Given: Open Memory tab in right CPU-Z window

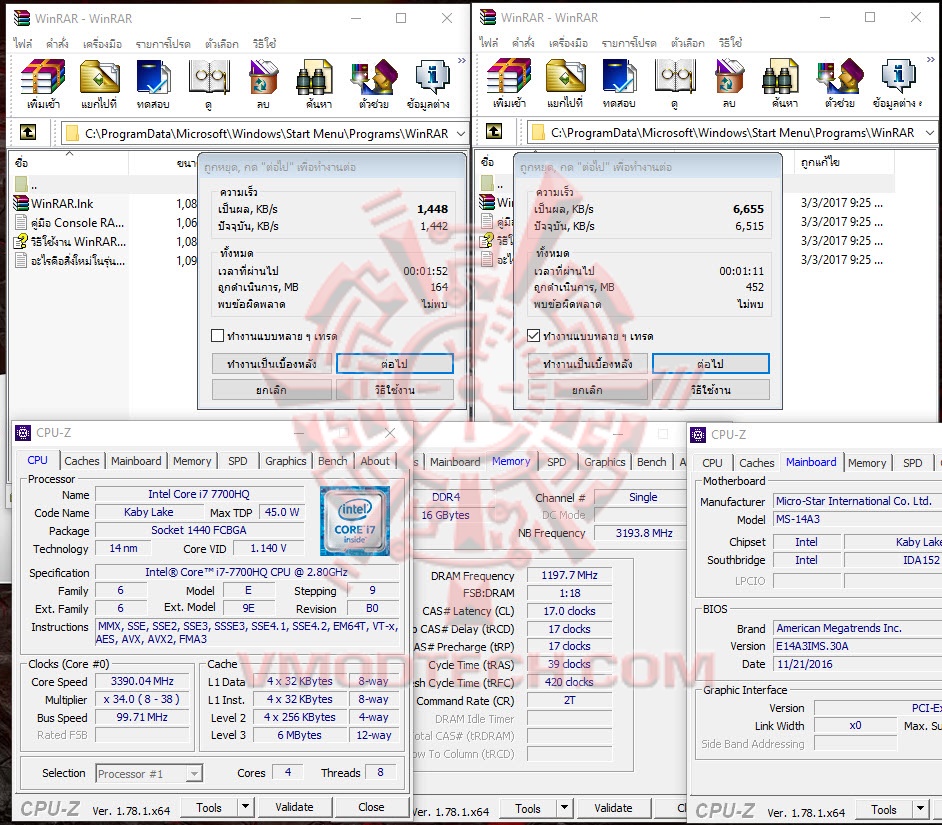Looking at the screenshot, I should [867, 463].
